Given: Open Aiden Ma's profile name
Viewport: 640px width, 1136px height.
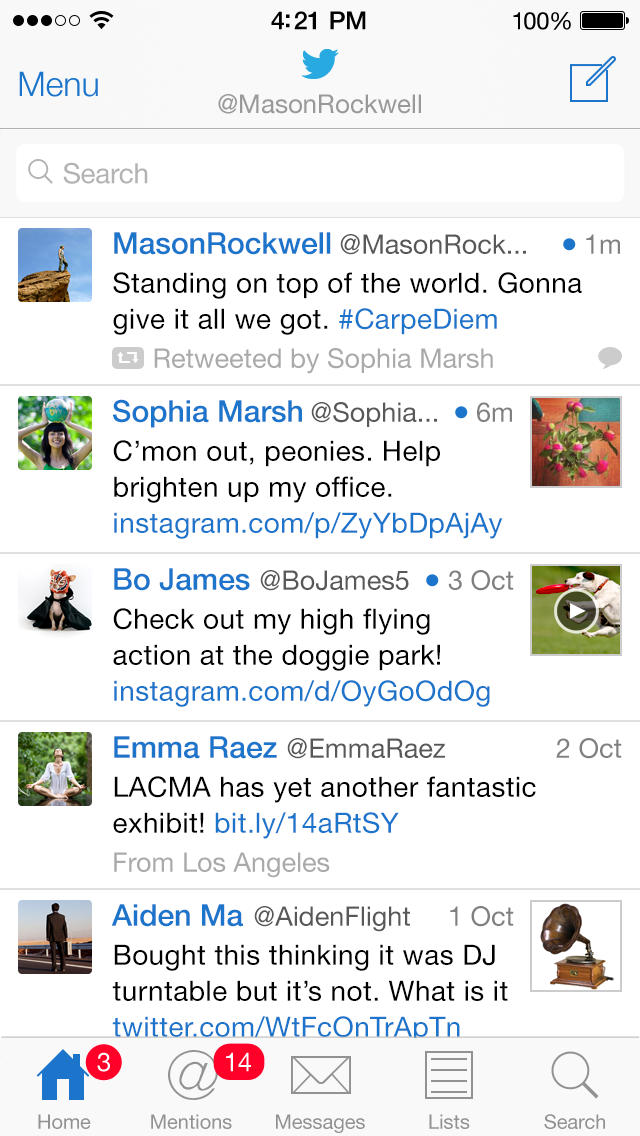Looking at the screenshot, I should point(178,916).
